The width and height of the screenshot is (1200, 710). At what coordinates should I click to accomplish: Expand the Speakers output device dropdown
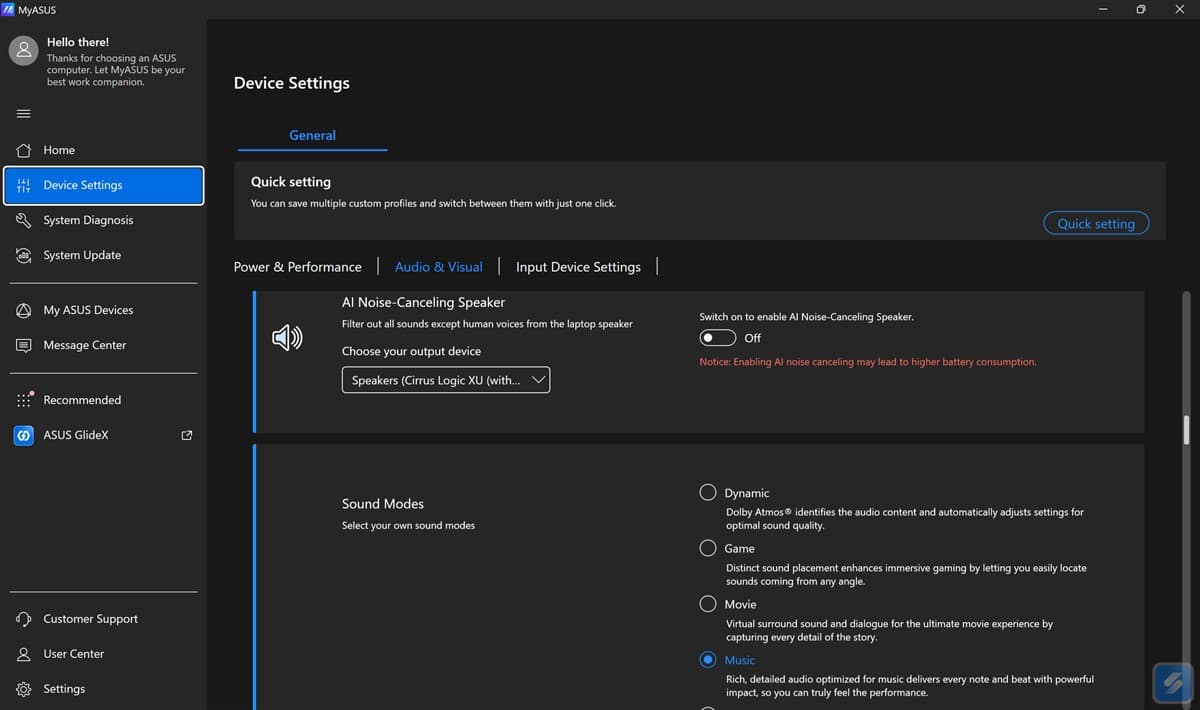pos(446,380)
